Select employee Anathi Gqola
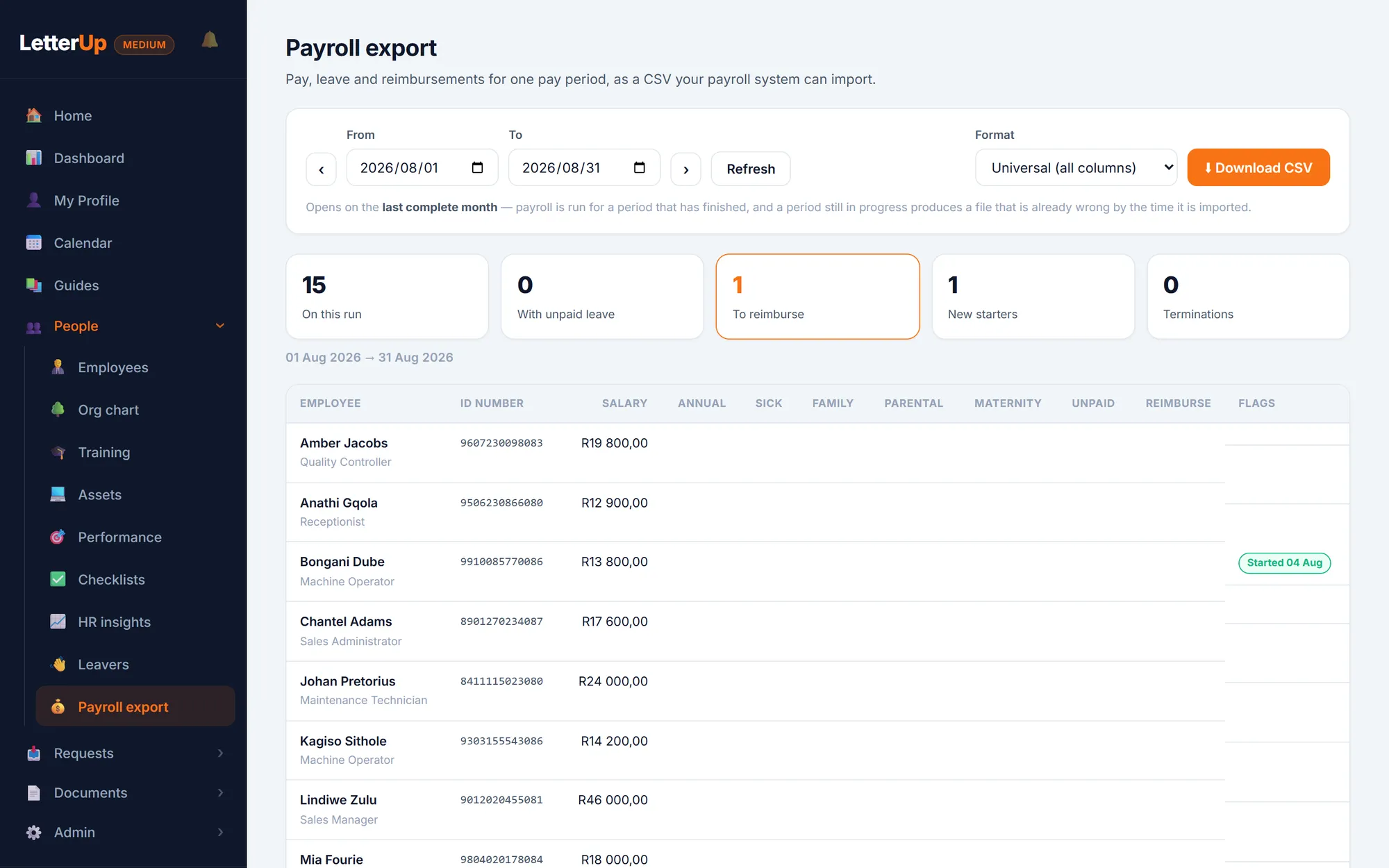 (x=339, y=503)
